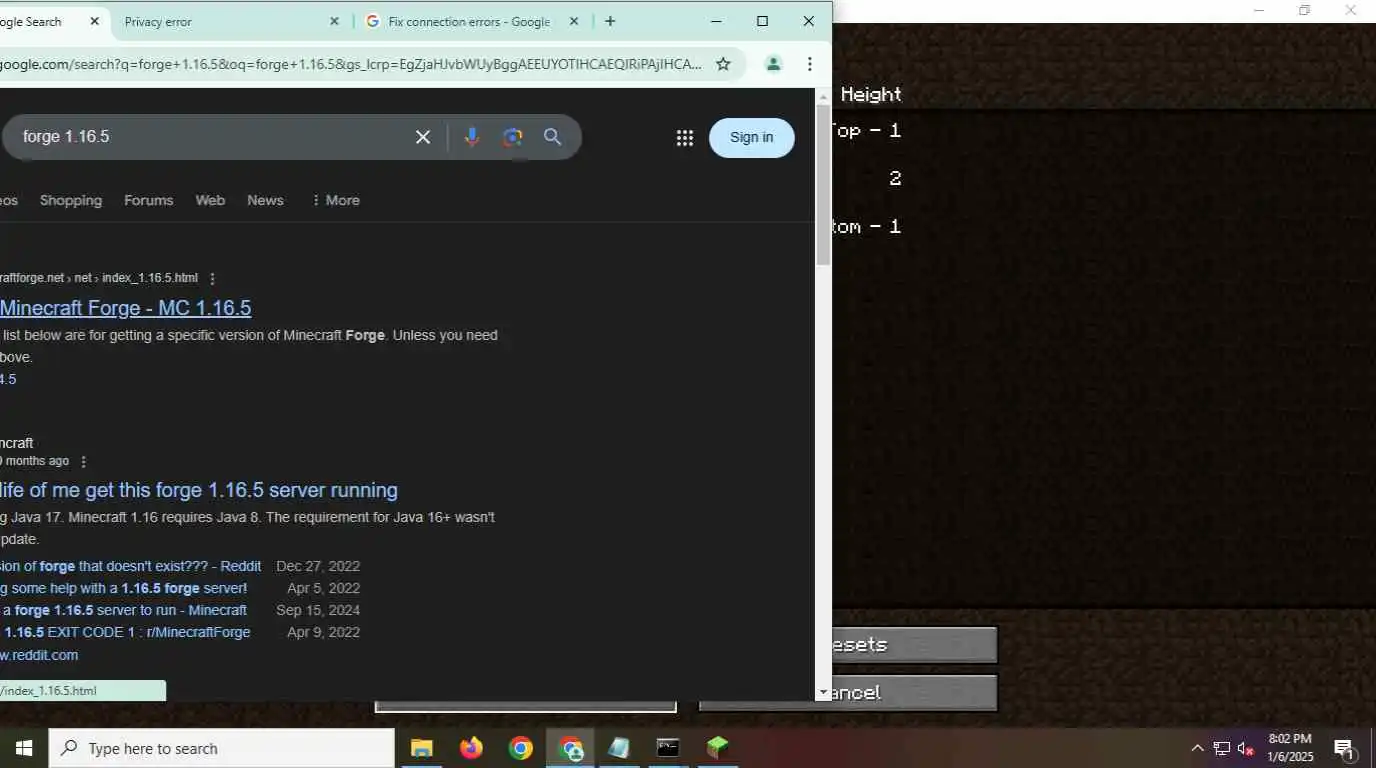The image size is (1376, 768).
Task: Switch to Minecraft grass block taskbar icon
Action: 717,748
